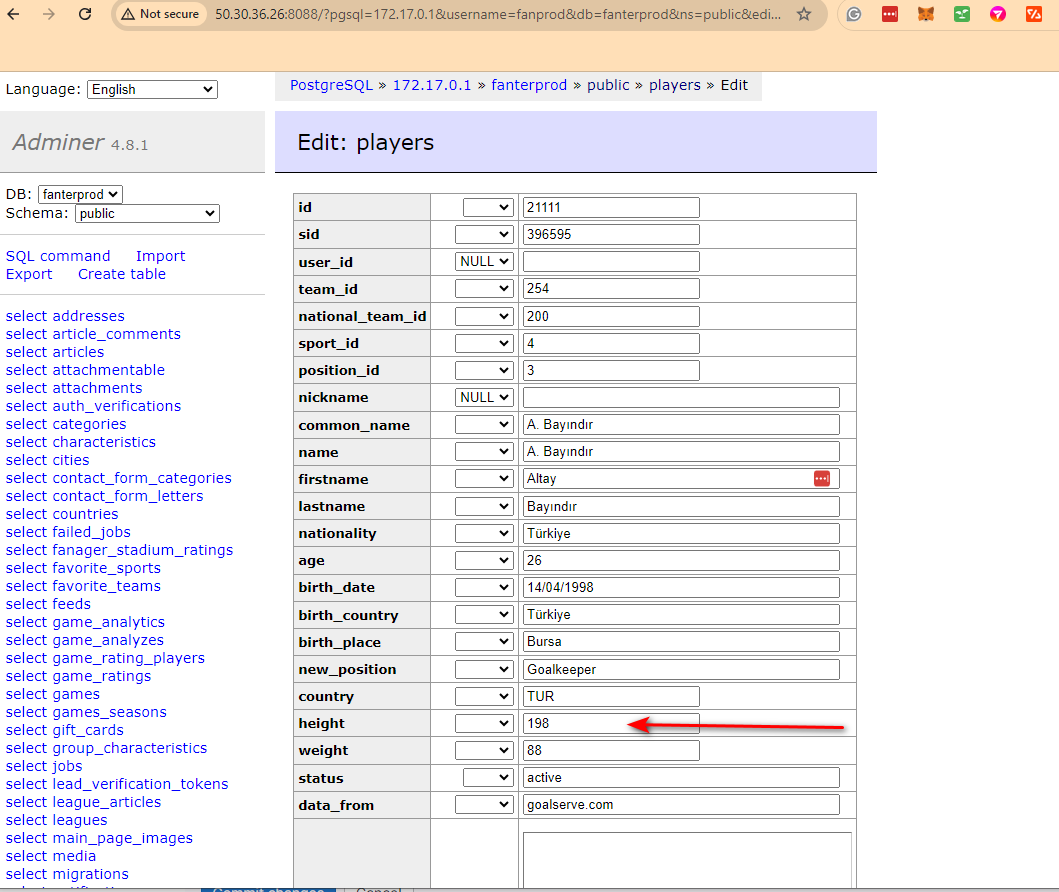Click the height input field with 198
This screenshot has width=1059, height=892.
pyautogui.click(x=611, y=723)
